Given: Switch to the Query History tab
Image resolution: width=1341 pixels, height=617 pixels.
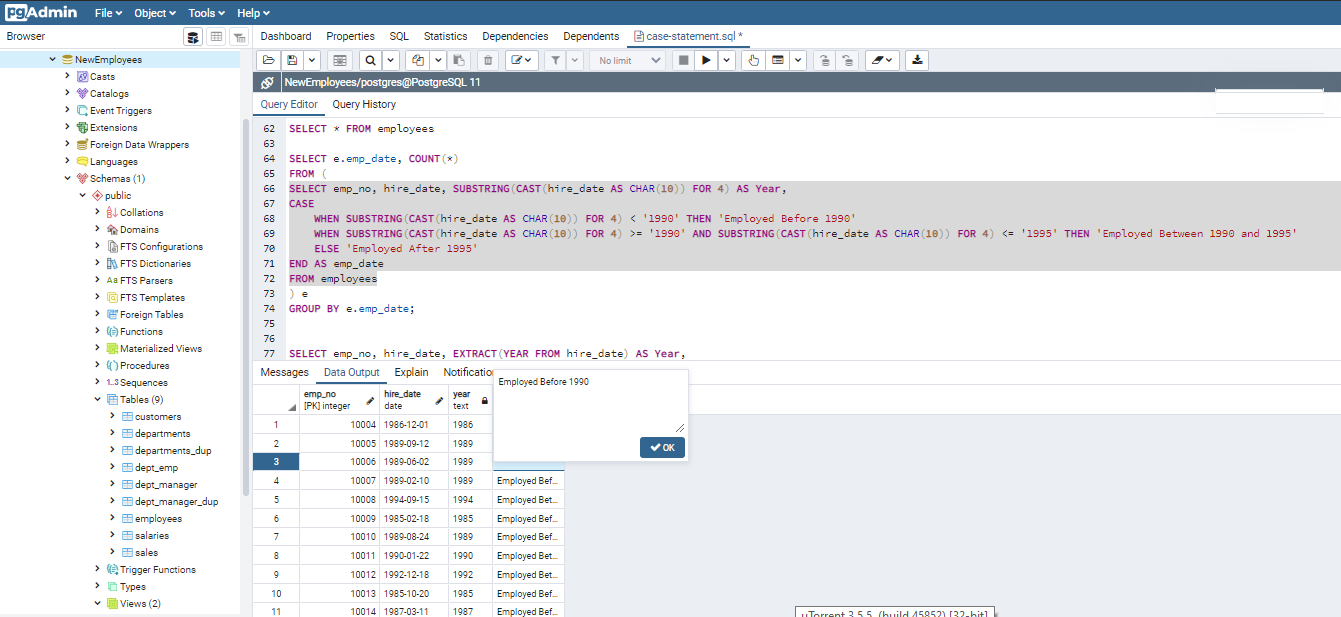Looking at the screenshot, I should [x=364, y=104].
